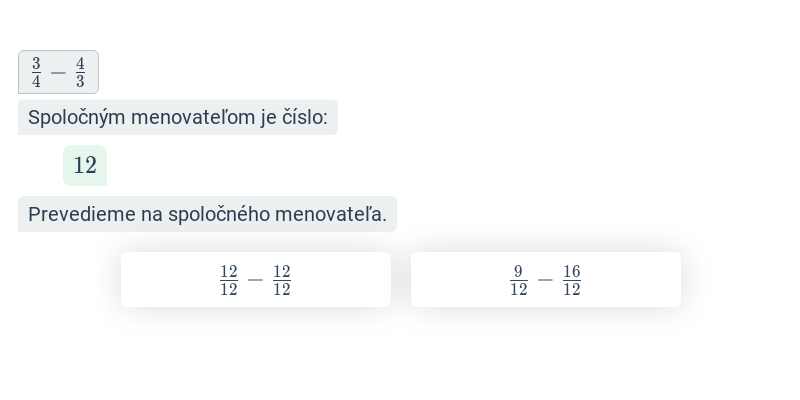Click the 'Prevedieme na spoločného menovateľa.' step text
The height and width of the screenshot is (400, 800).
[207, 214]
